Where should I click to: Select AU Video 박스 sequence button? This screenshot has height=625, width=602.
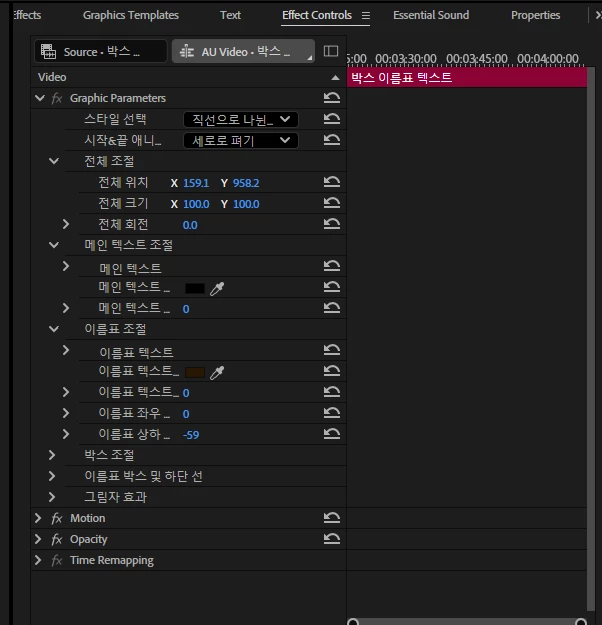[243, 51]
